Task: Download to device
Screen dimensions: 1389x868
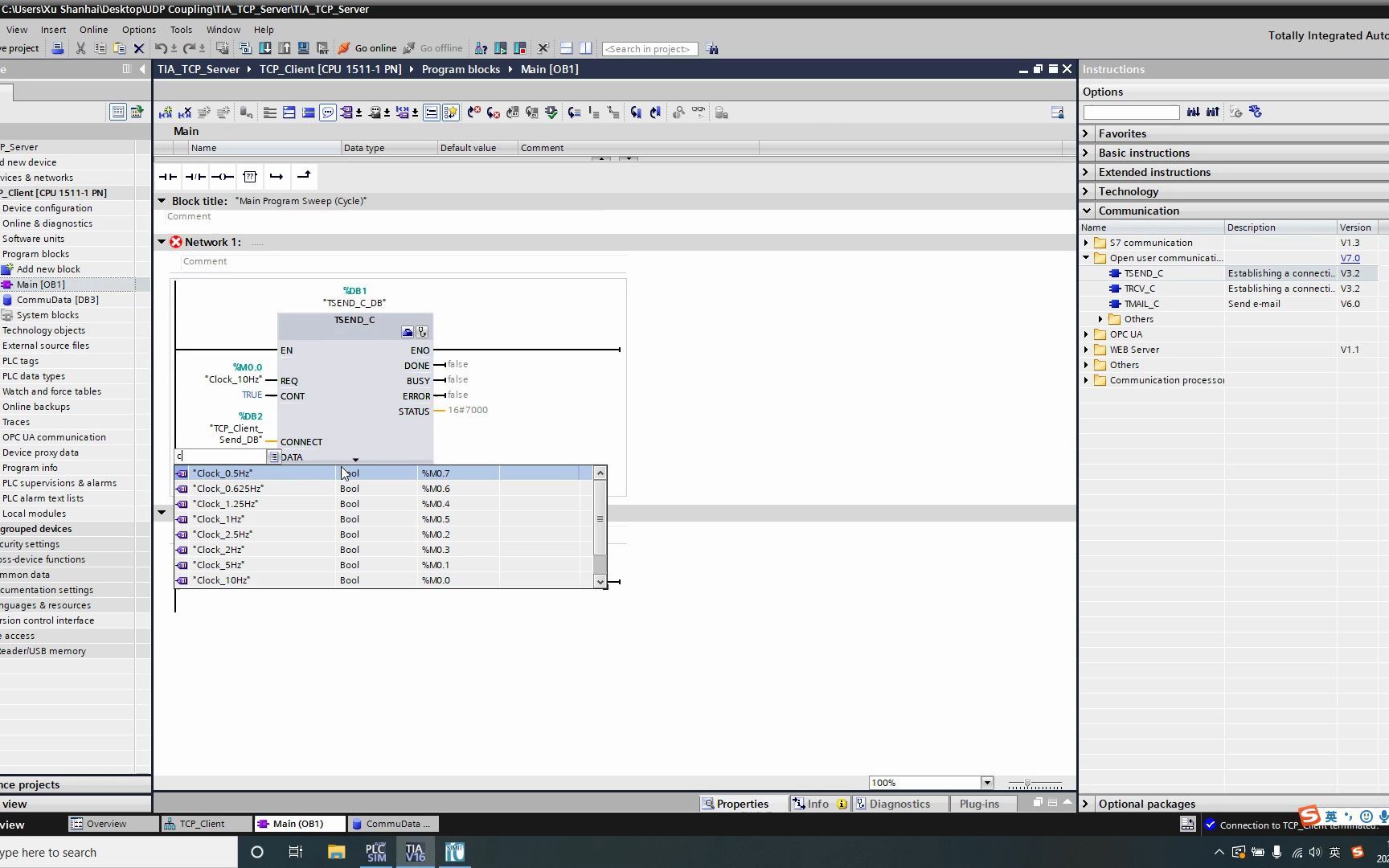Action: click(265, 48)
